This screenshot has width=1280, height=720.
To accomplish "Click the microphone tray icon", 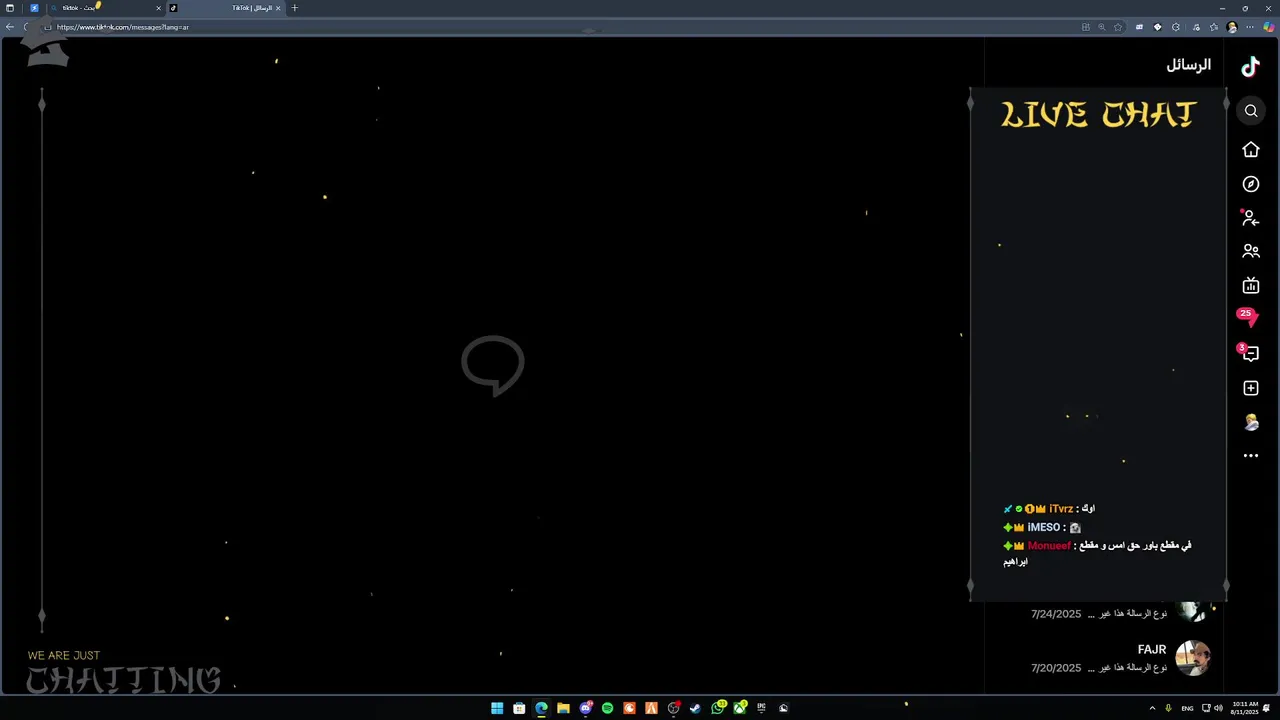I will (1168, 708).
